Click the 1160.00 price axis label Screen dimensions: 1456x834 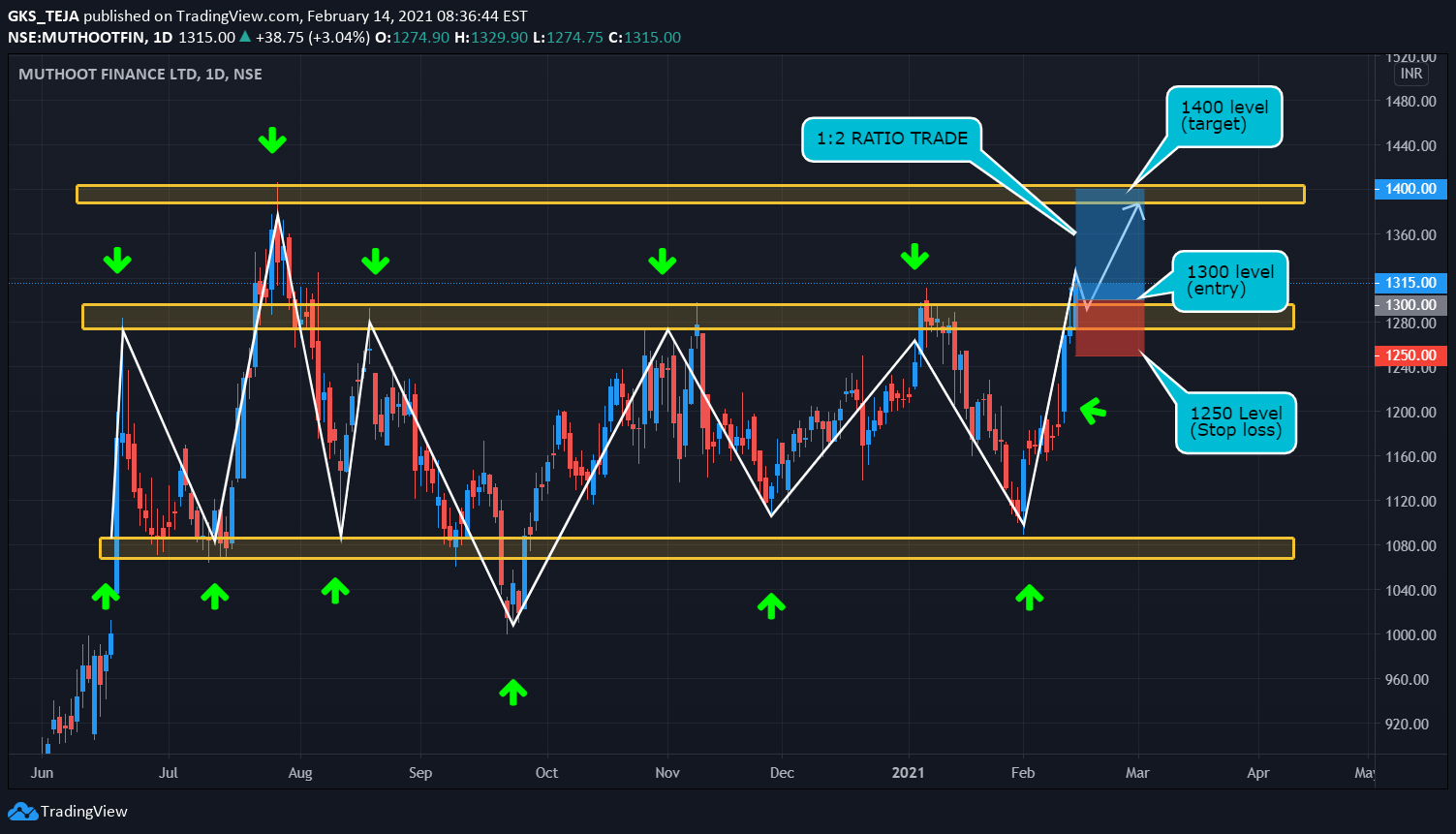coord(1410,457)
